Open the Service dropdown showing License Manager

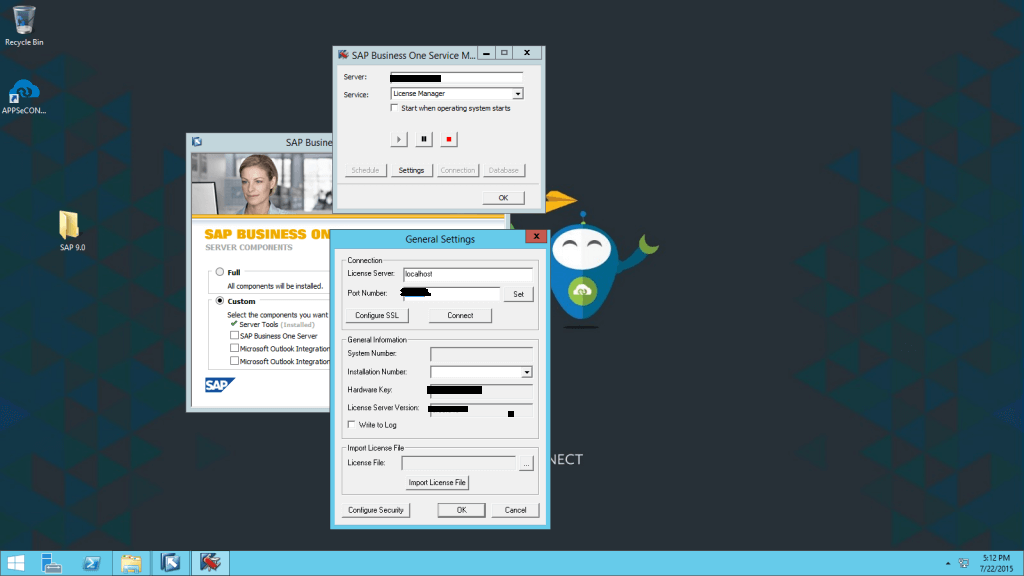click(517, 94)
